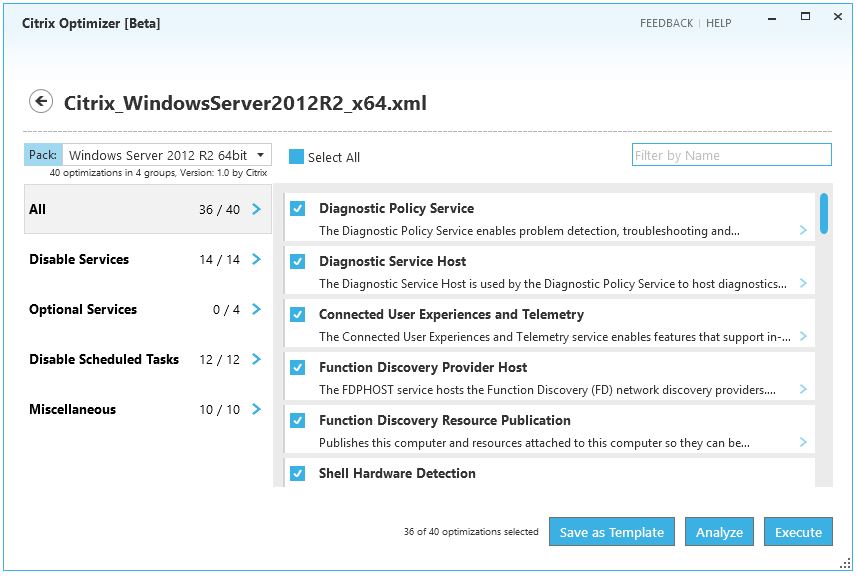858x577 pixels.
Task: Click the Analyze button
Action: tap(719, 531)
